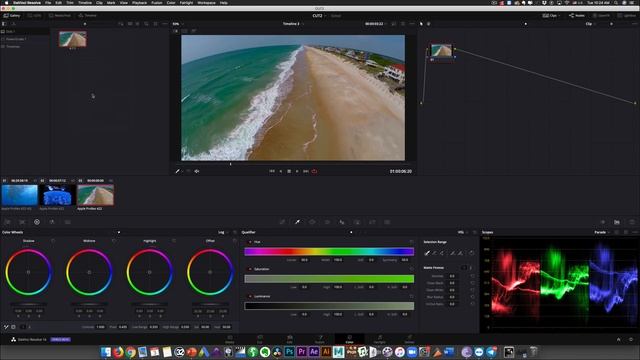Image resolution: width=640 pixels, height=360 pixels.
Task: Select the picker tool in Selection Range
Action: (x=427, y=253)
